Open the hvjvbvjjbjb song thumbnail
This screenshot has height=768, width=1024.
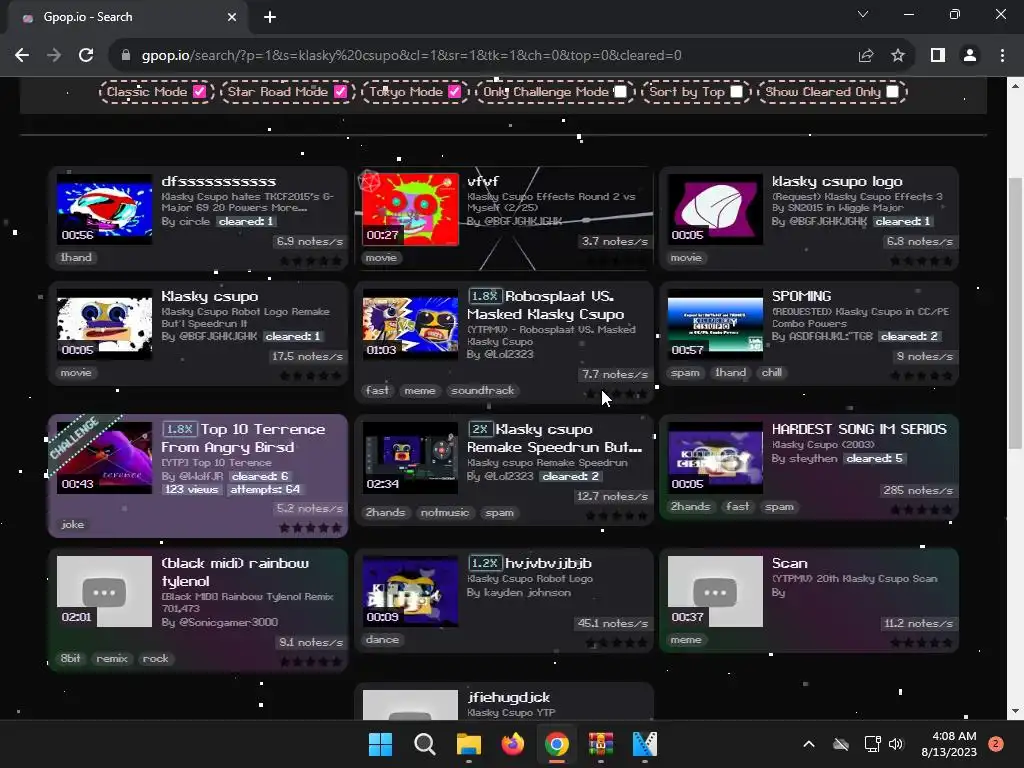[x=410, y=592]
